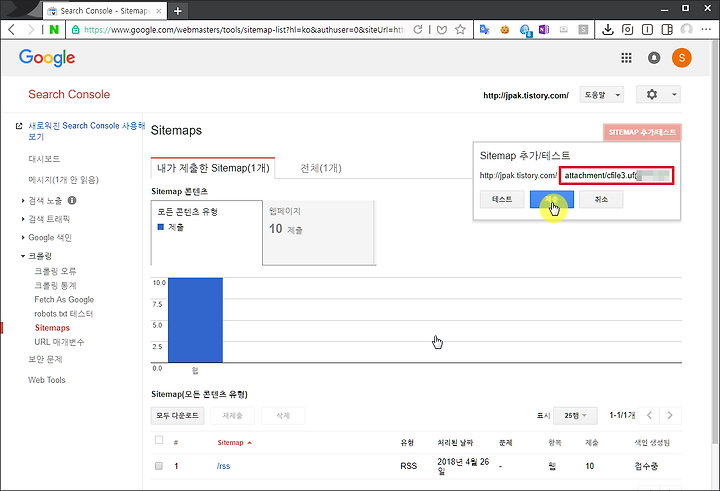Screen dimensions: 720x491
Task: Tick the checkbox for the /rss row
Action: pyautogui.click(x=158, y=466)
